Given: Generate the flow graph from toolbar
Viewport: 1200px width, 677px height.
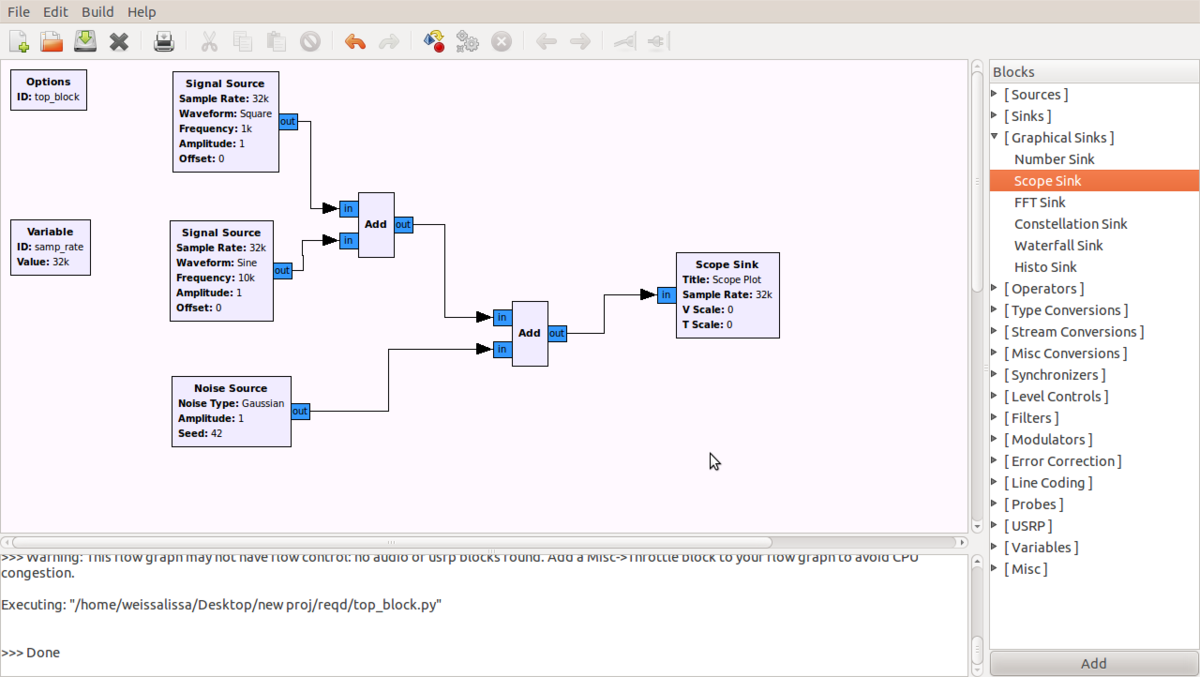Looking at the screenshot, I should 434,41.
